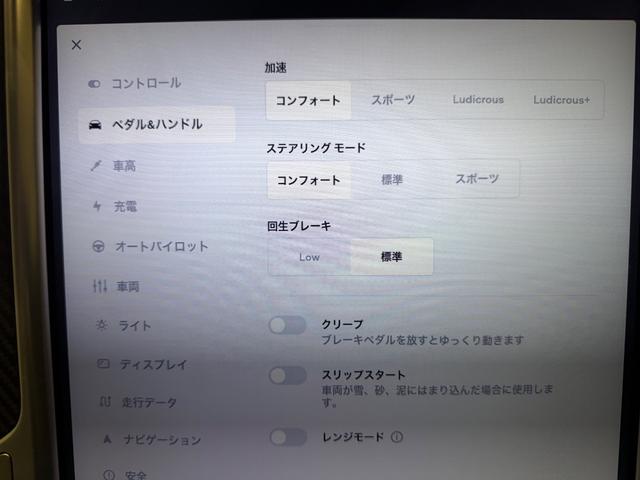Set regenerative braking to Low
The width and height of the screenshot is (640, 480).
(x=309, y=257)
